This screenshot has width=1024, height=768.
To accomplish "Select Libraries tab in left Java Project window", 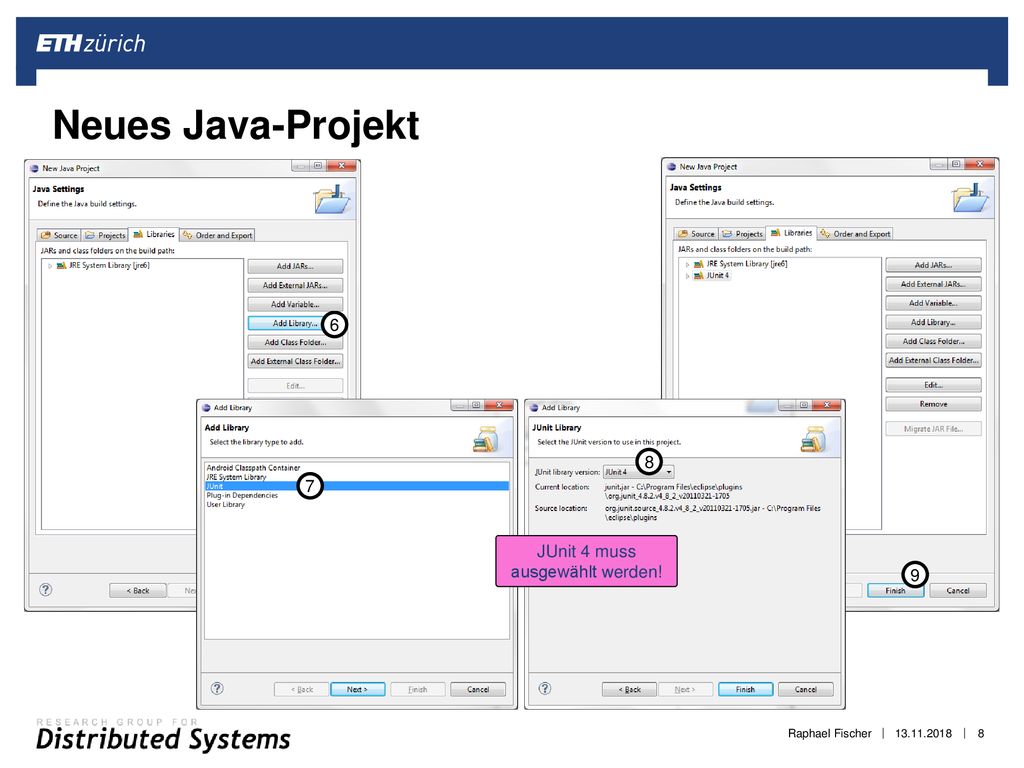I will 154,234.
